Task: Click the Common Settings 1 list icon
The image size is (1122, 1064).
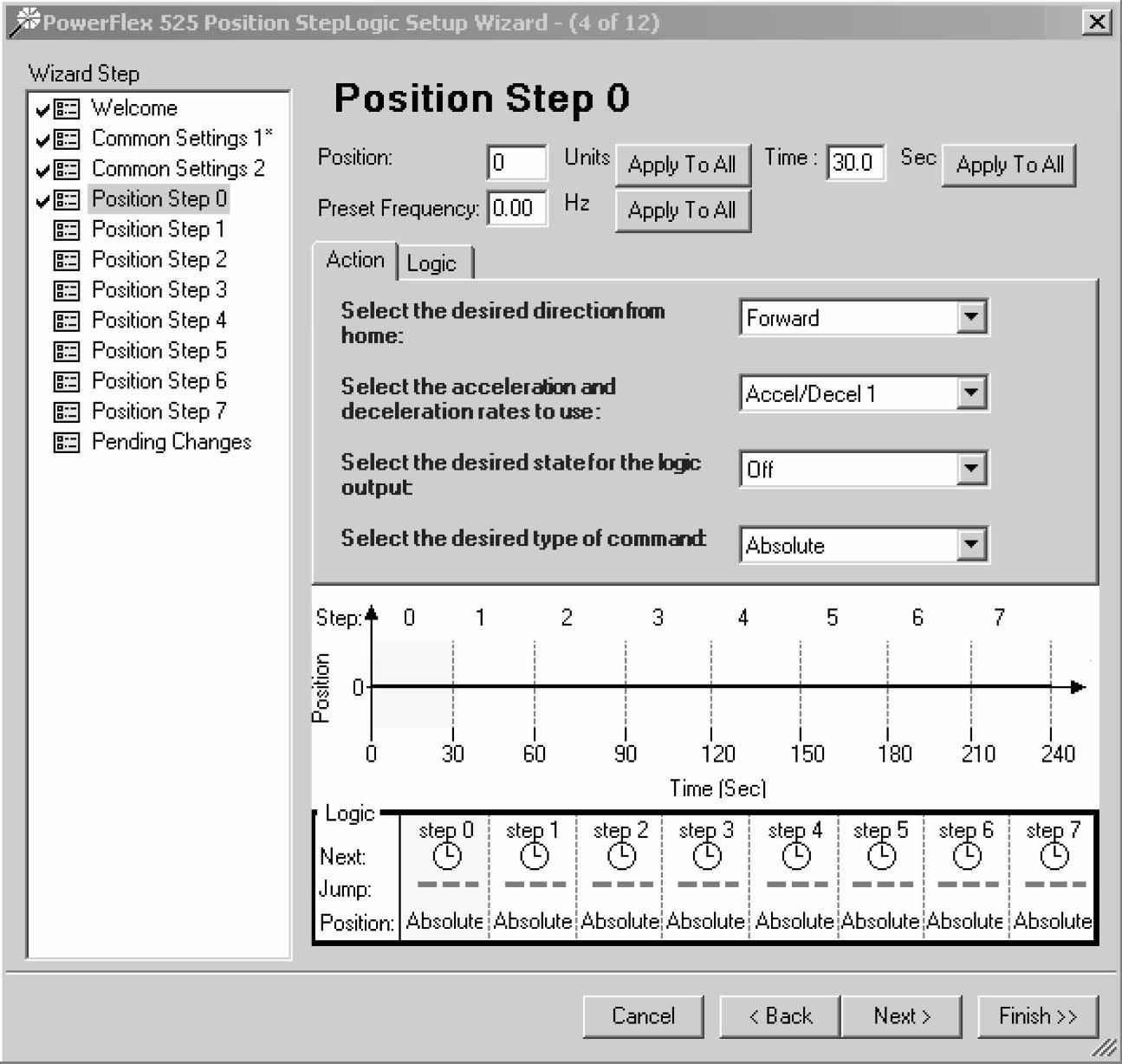Action: click(x=67, y=139)
